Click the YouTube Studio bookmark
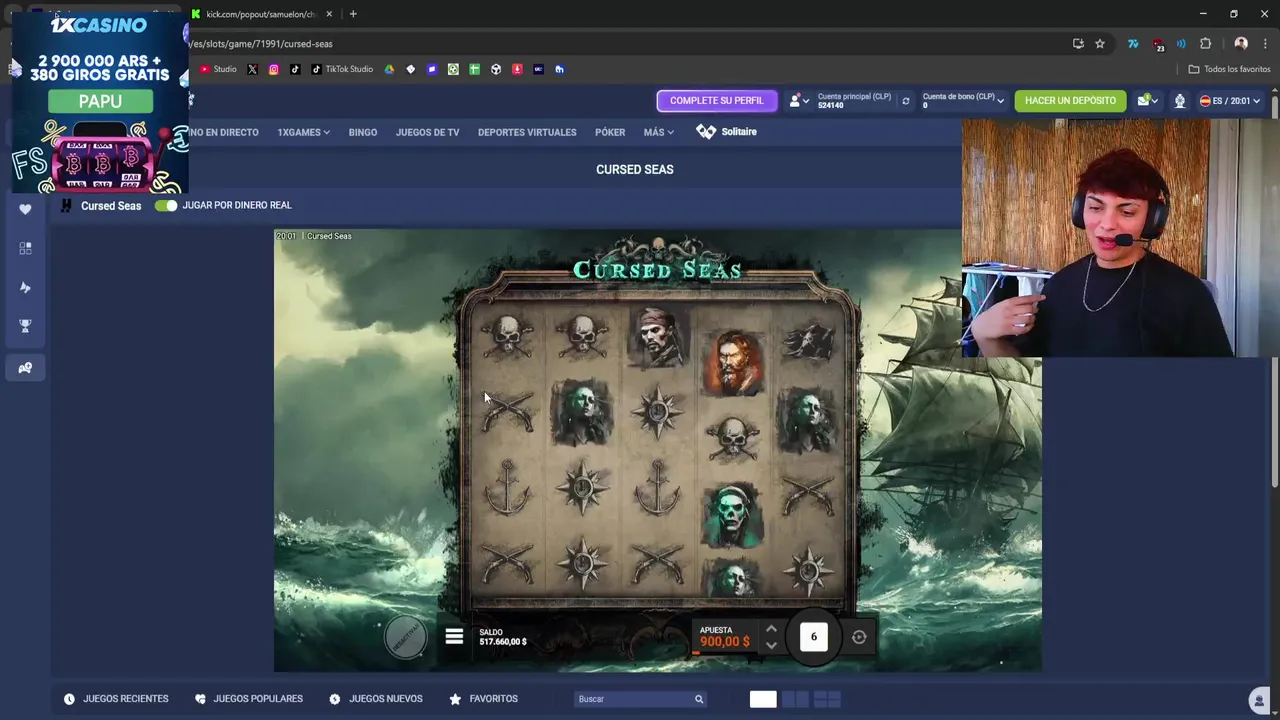Viewport: 1280px width, 720px height. [x=218, y=69]
